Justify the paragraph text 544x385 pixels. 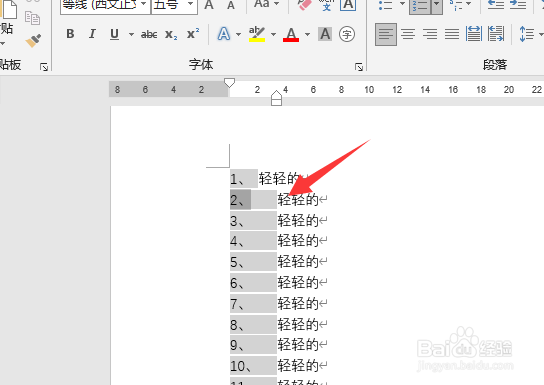452,34
